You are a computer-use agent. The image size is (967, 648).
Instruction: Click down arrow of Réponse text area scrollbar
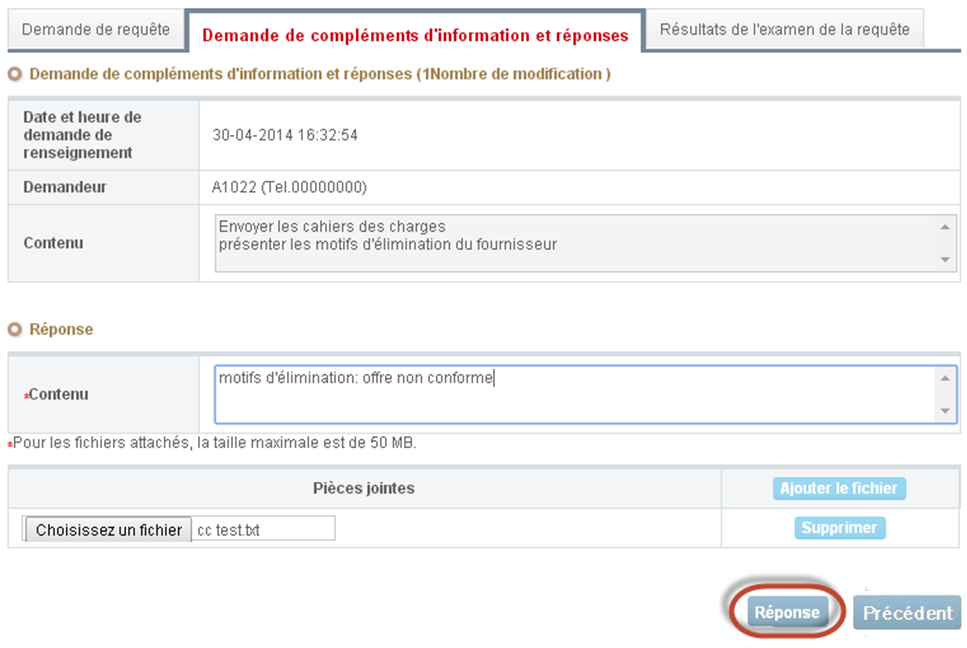(946, 411)
